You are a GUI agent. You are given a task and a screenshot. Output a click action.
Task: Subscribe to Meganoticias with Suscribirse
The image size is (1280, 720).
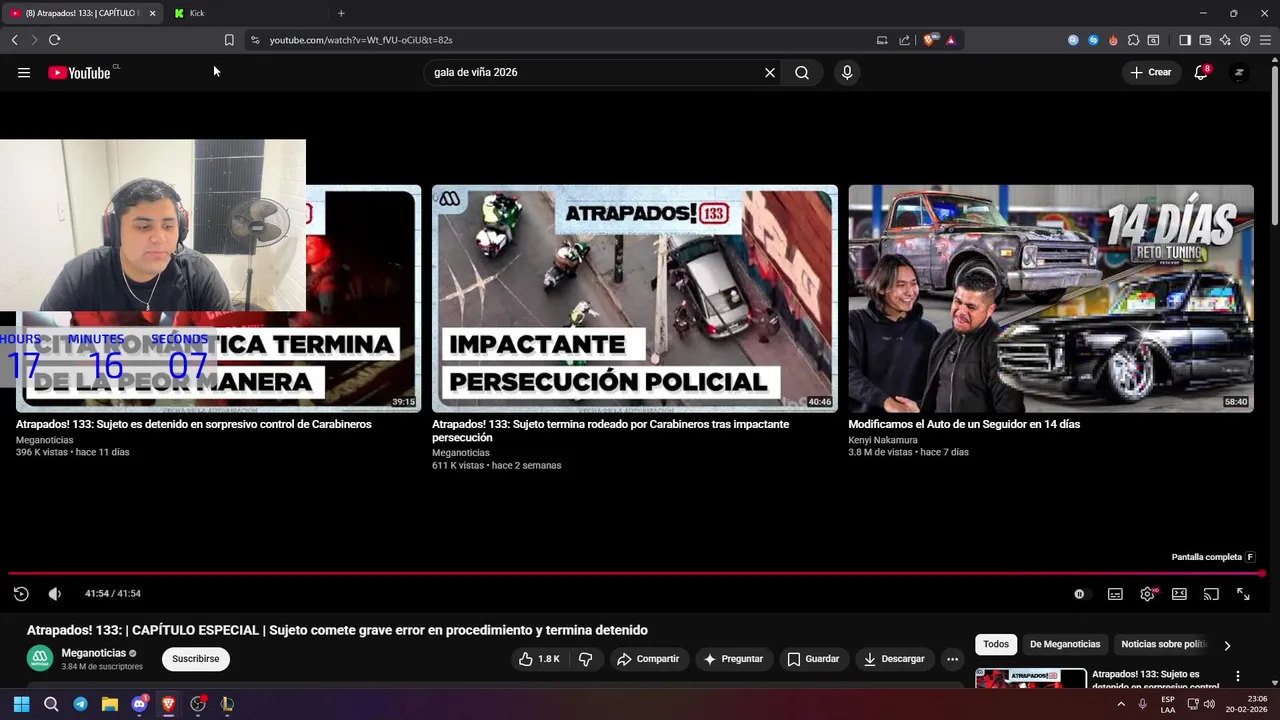coord(196,659)
